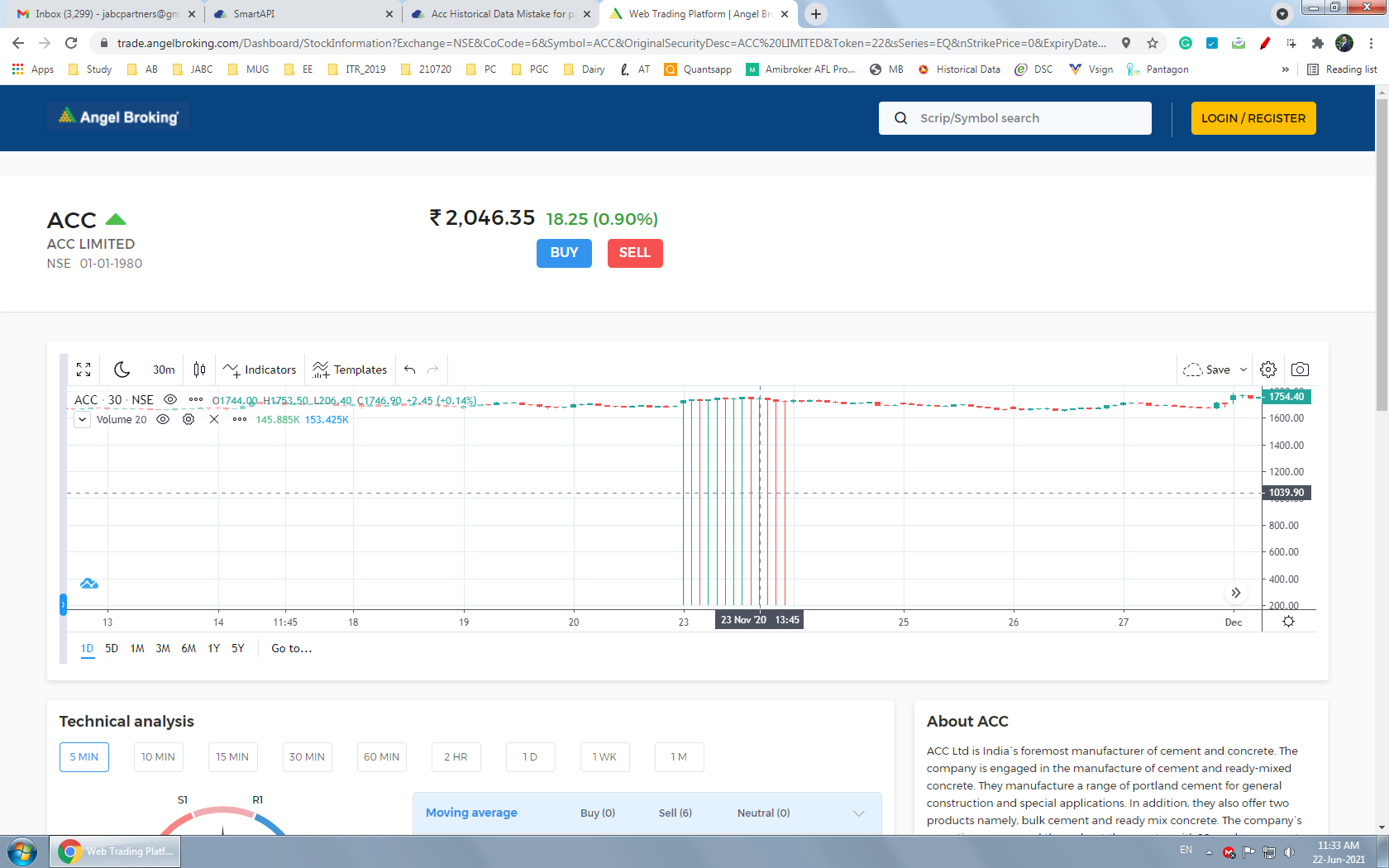
Task: Select 1D date range
Action: coord(87,648)
